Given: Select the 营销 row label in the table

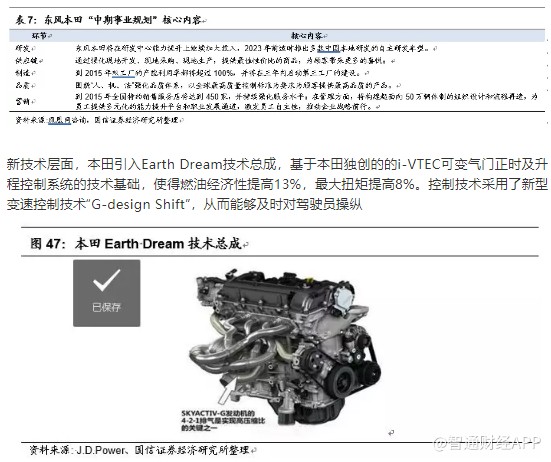Looking at the screenshot, I should 24,102.
